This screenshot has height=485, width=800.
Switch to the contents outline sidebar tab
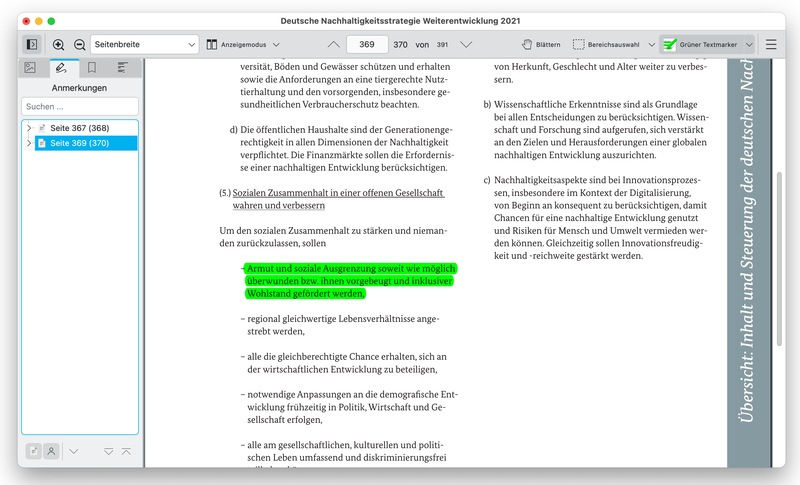[x=122, y=68]
